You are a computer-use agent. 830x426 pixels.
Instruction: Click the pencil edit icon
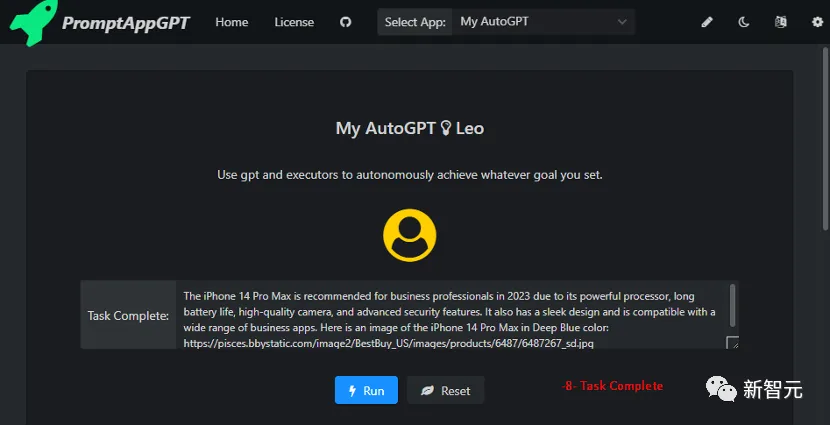click(x=707, y=22)
